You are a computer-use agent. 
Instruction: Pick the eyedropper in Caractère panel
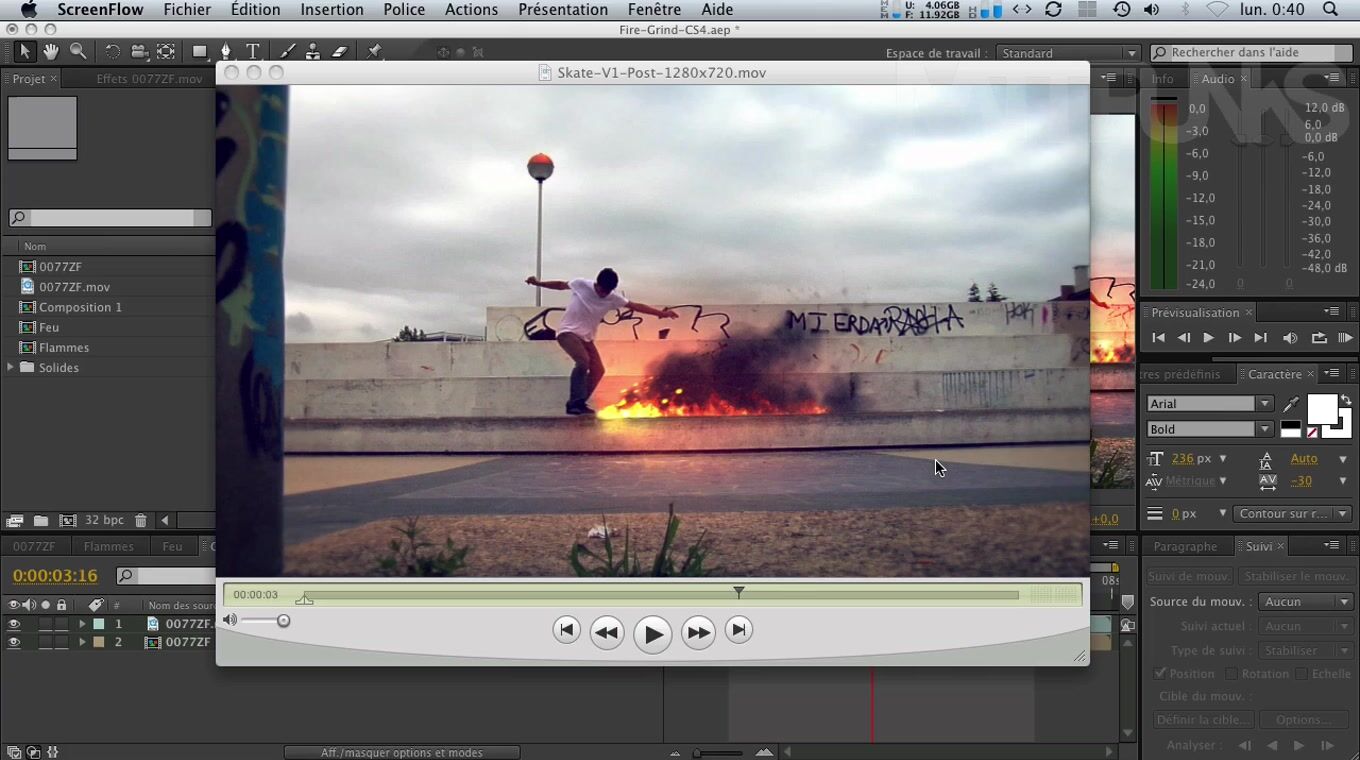point(1291,404)
